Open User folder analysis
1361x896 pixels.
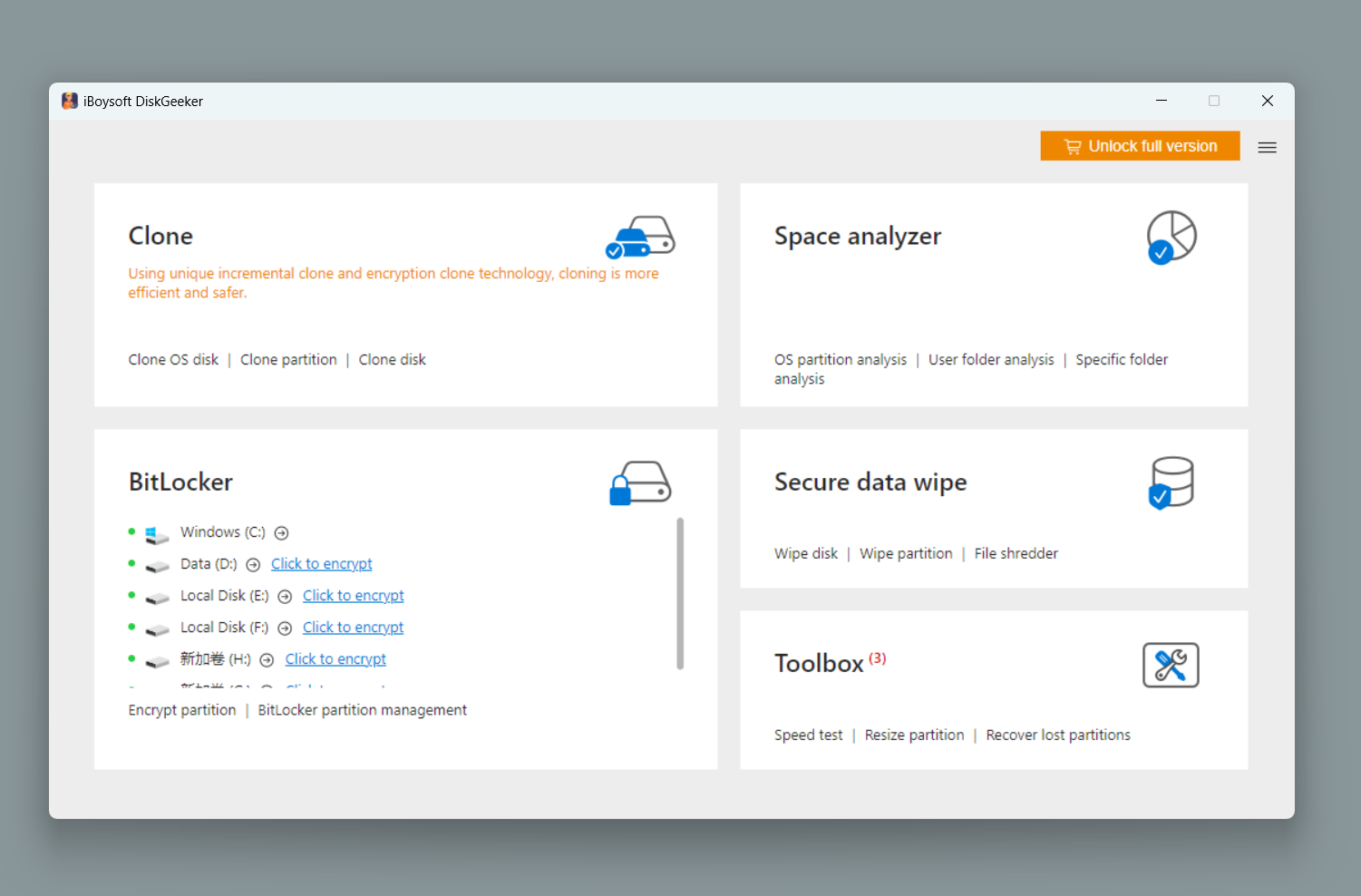991,360
